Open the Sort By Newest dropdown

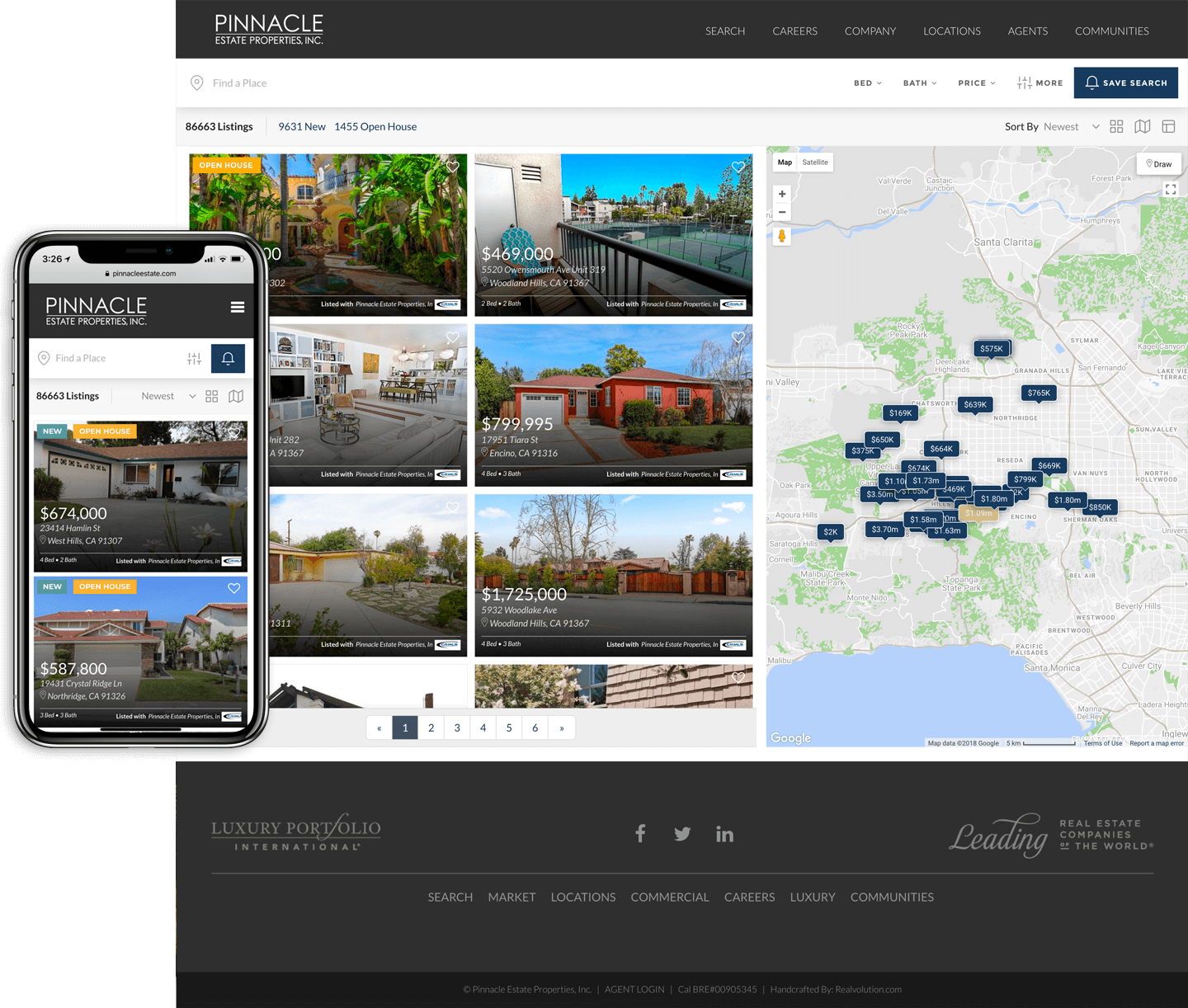[x=1069, y=126]
